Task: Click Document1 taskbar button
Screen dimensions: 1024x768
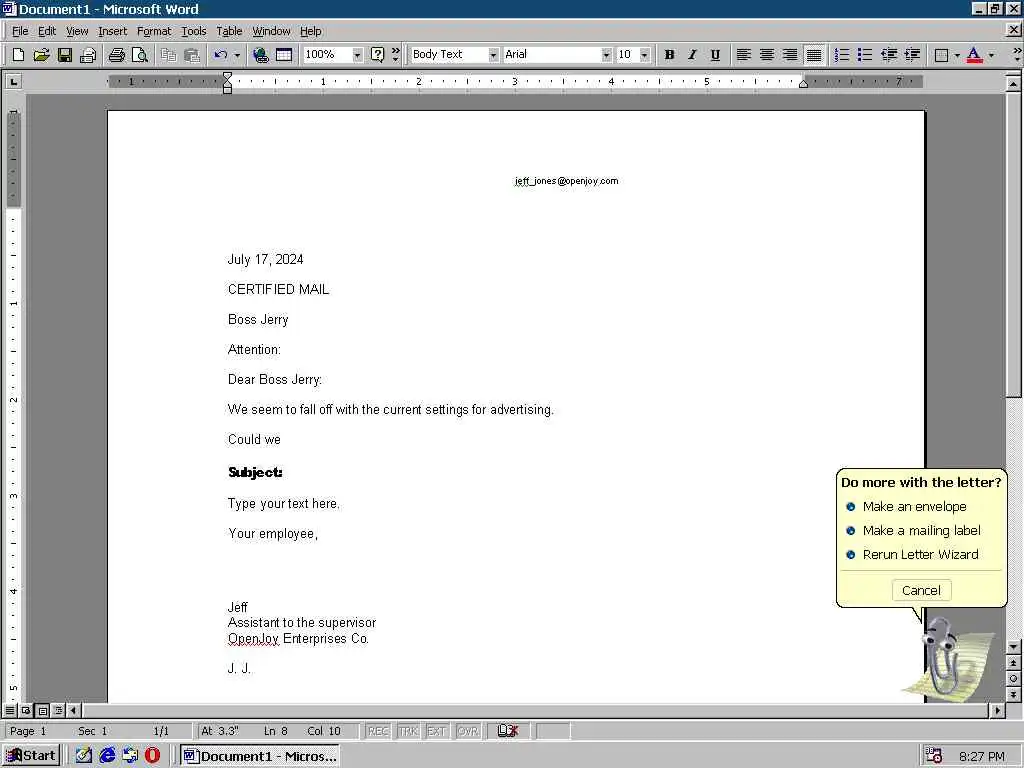Action: pos(259,756)
